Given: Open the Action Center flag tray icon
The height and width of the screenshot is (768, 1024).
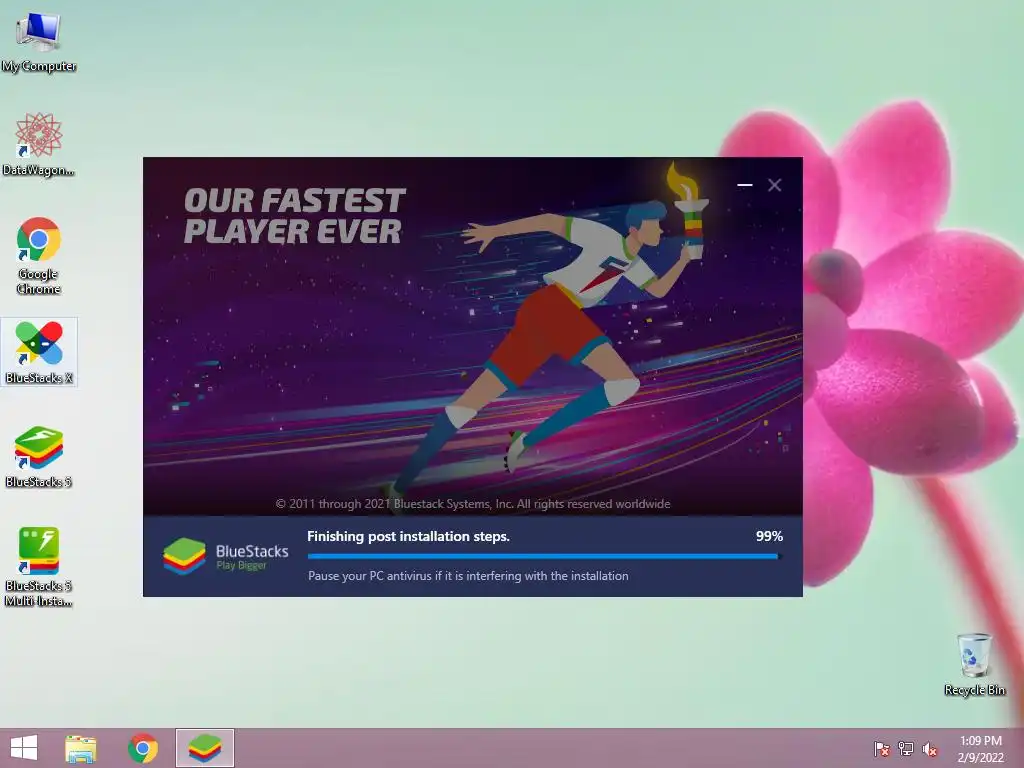Looking at the screenshot, I should [x=882, y=749].
